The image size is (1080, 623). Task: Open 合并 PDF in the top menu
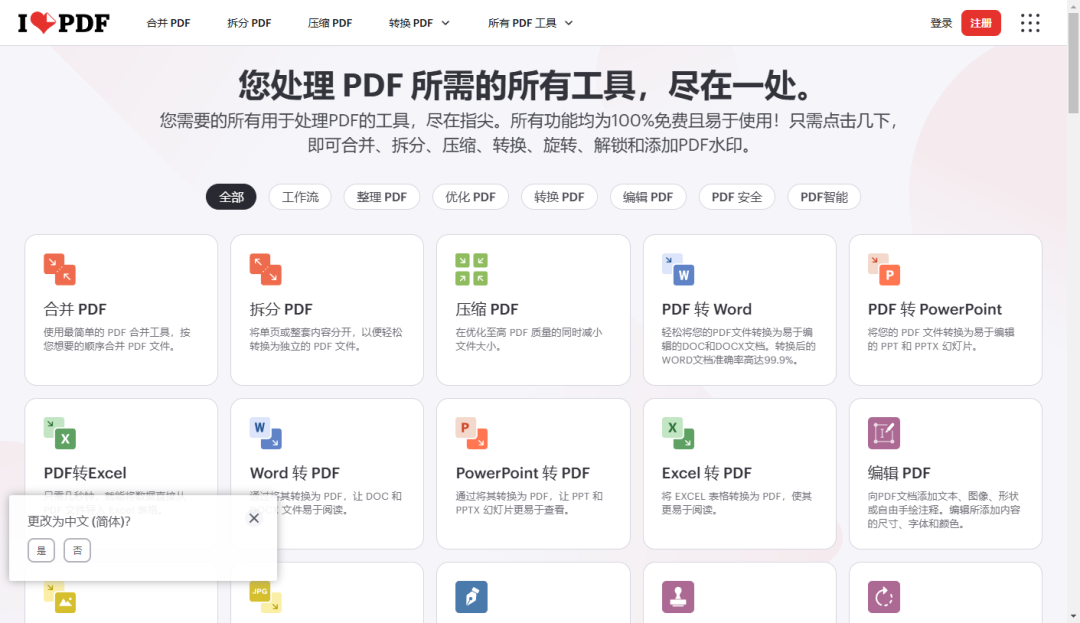[x=168, y=23]
